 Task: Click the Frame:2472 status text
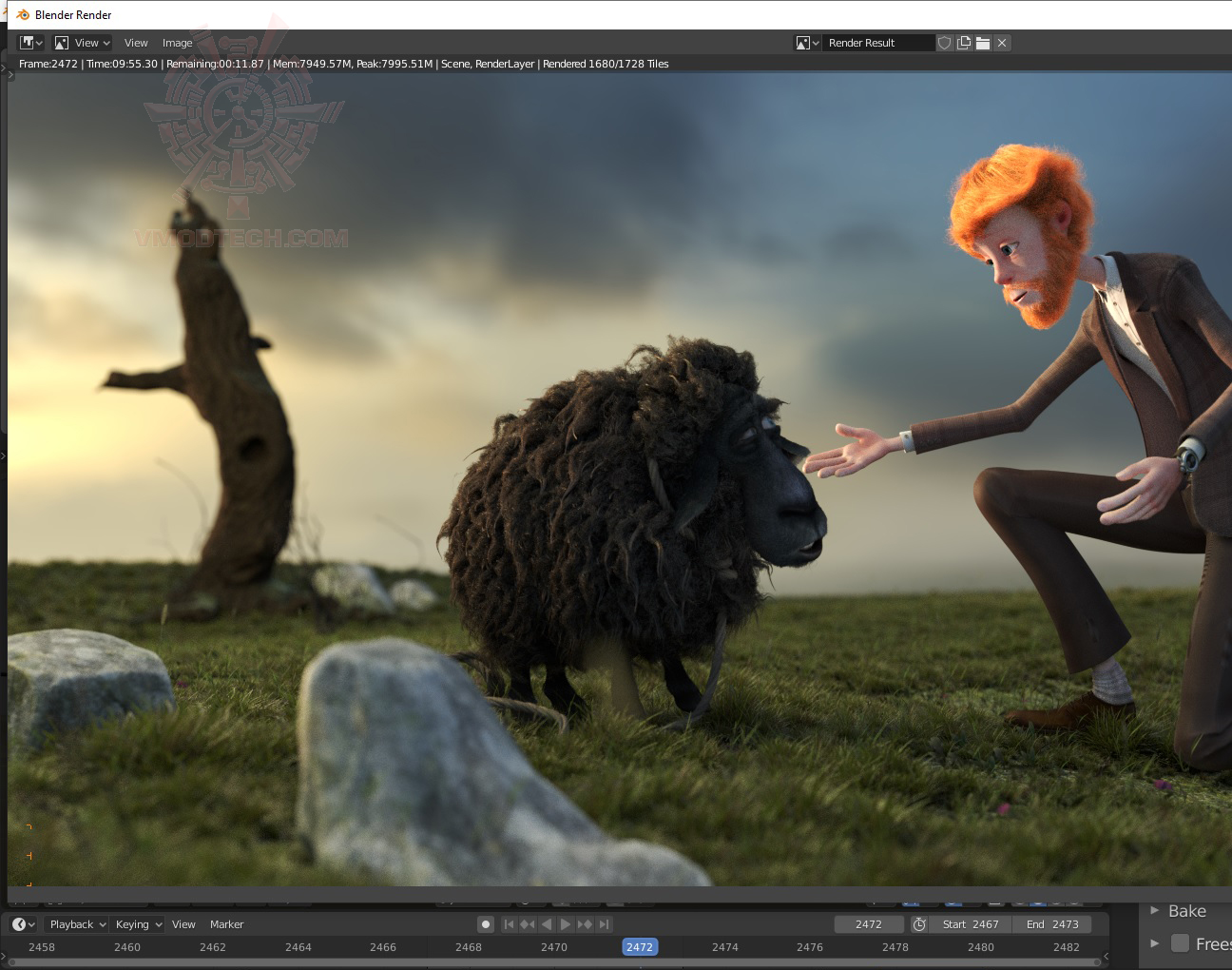coord(48,64)
